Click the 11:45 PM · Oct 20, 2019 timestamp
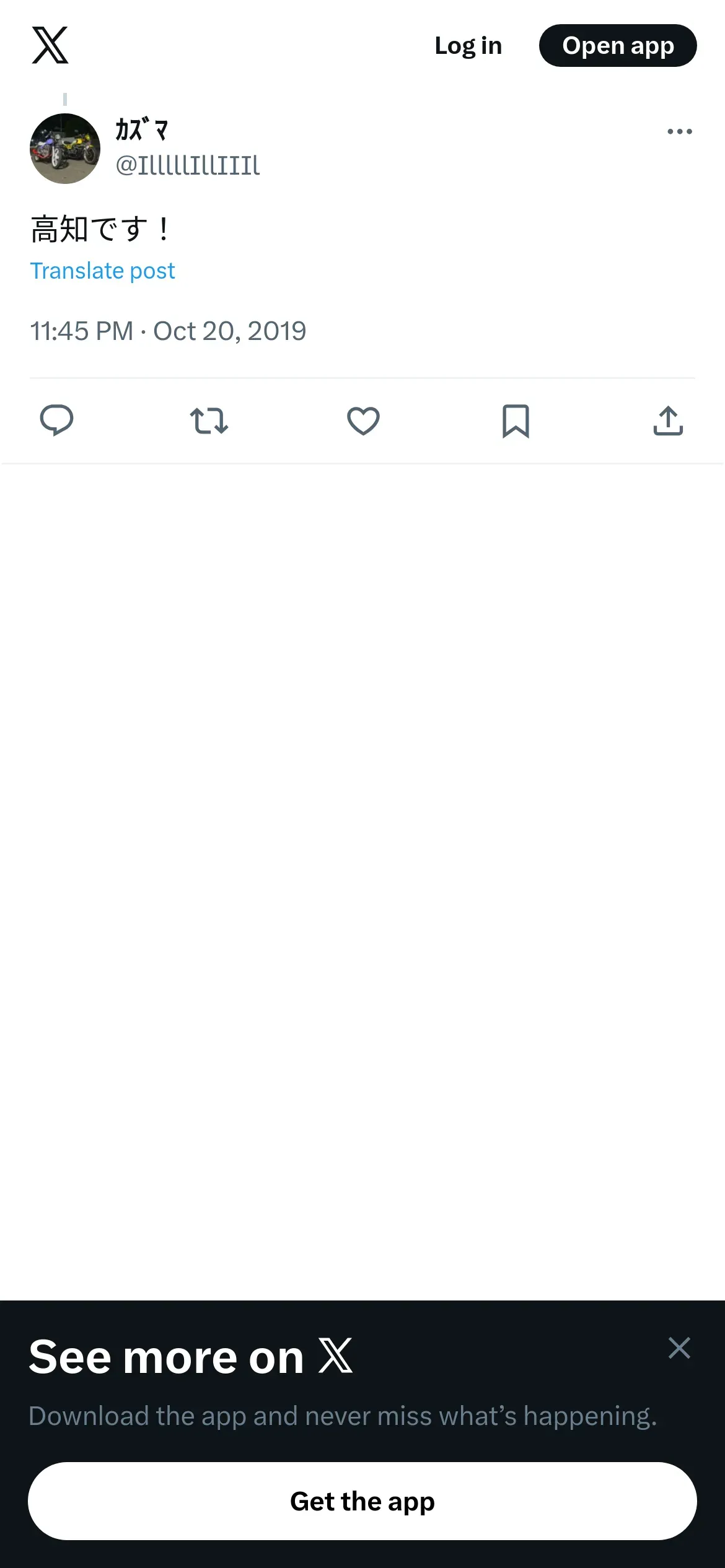Screen dimensions: 725x1568 [x=168, y=331]
